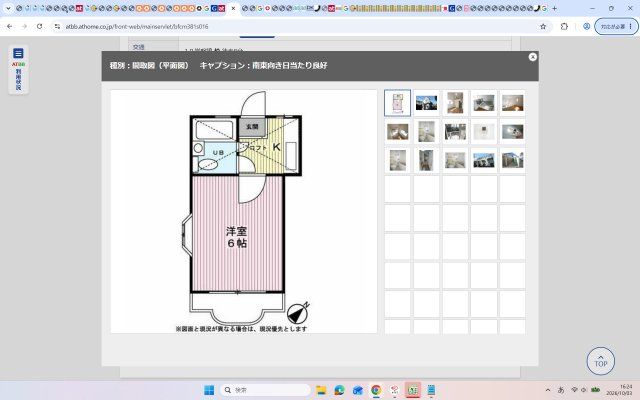Open the Outlook mail app on taskbar
This screenshot has width=640, height=400.
click(358, 390)
